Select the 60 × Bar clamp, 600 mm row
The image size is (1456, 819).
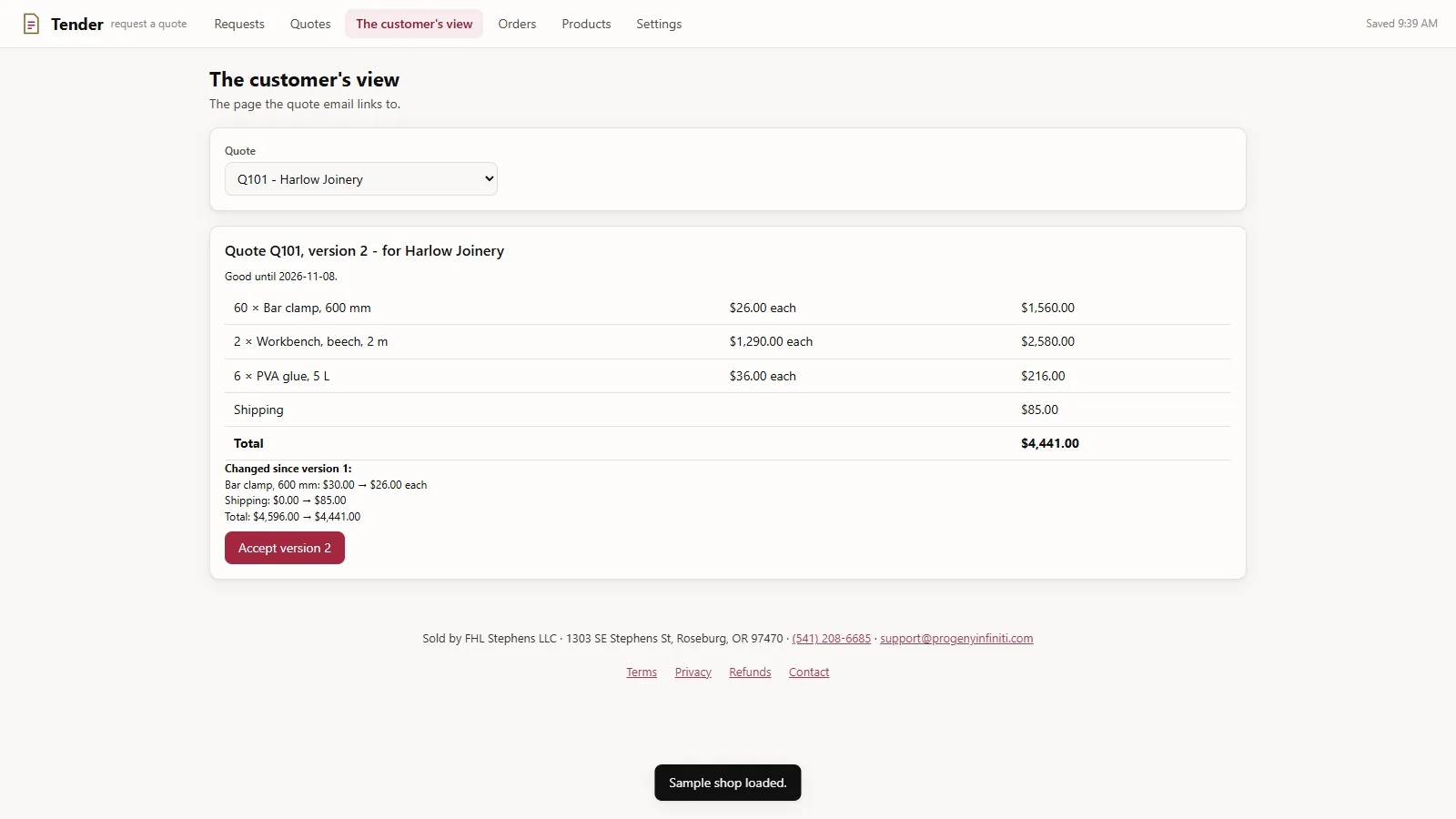(728, 308)
